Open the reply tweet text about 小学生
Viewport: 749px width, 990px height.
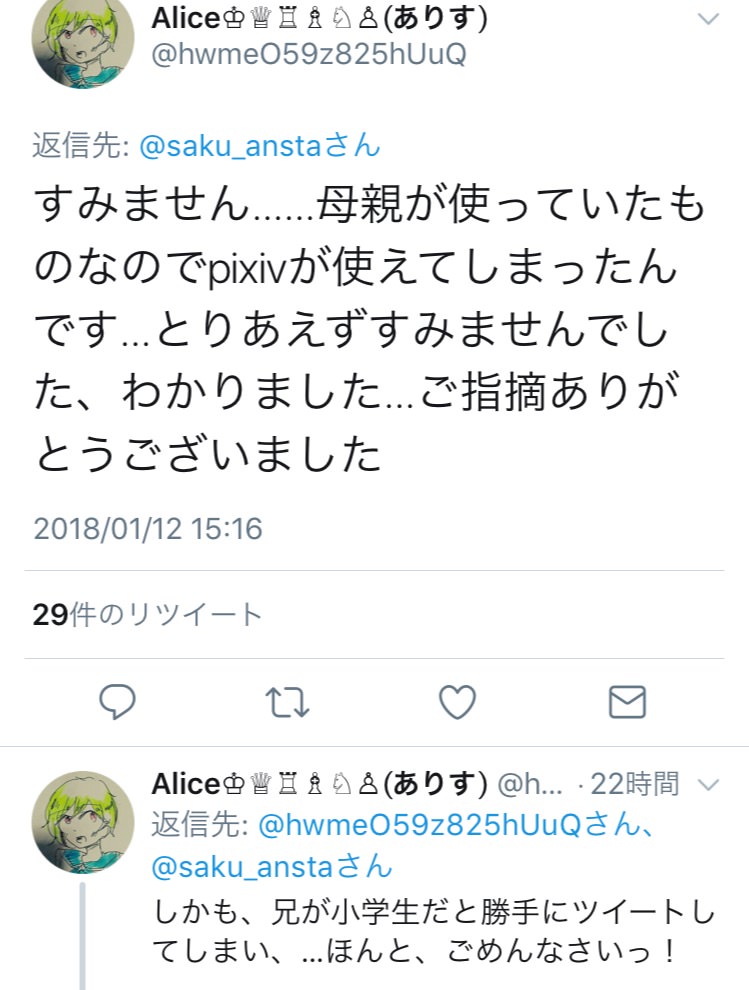[x=434, y=931]
